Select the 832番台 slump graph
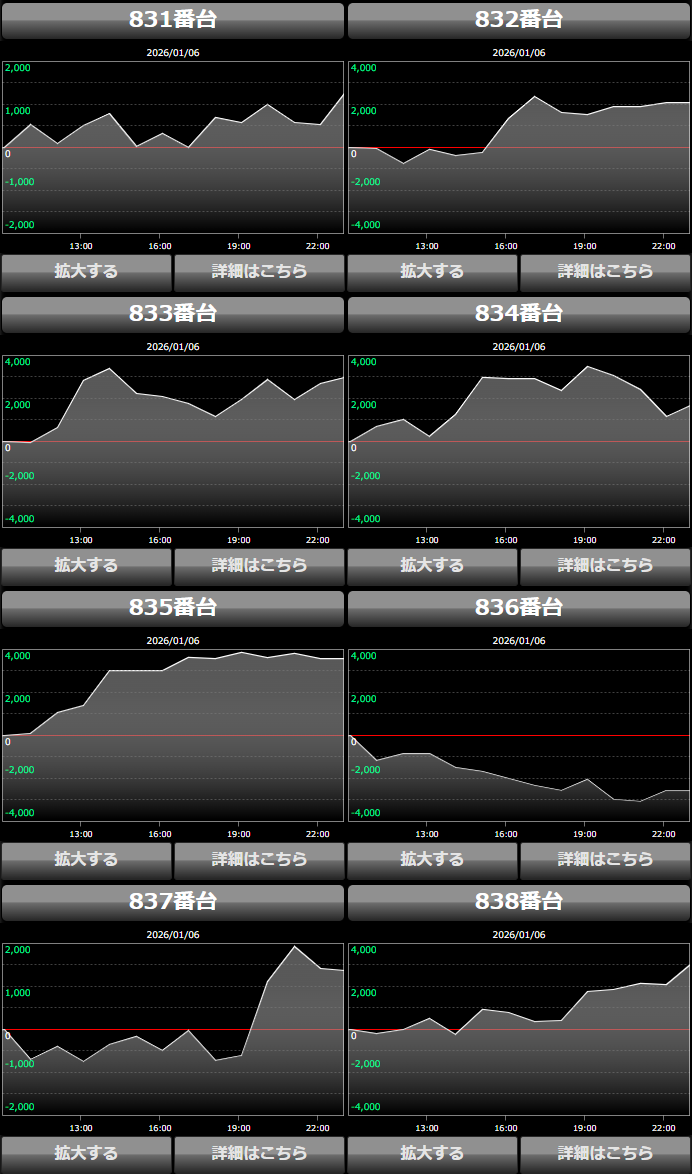Viewport: 692px width, 1174px height. [519, 147]
